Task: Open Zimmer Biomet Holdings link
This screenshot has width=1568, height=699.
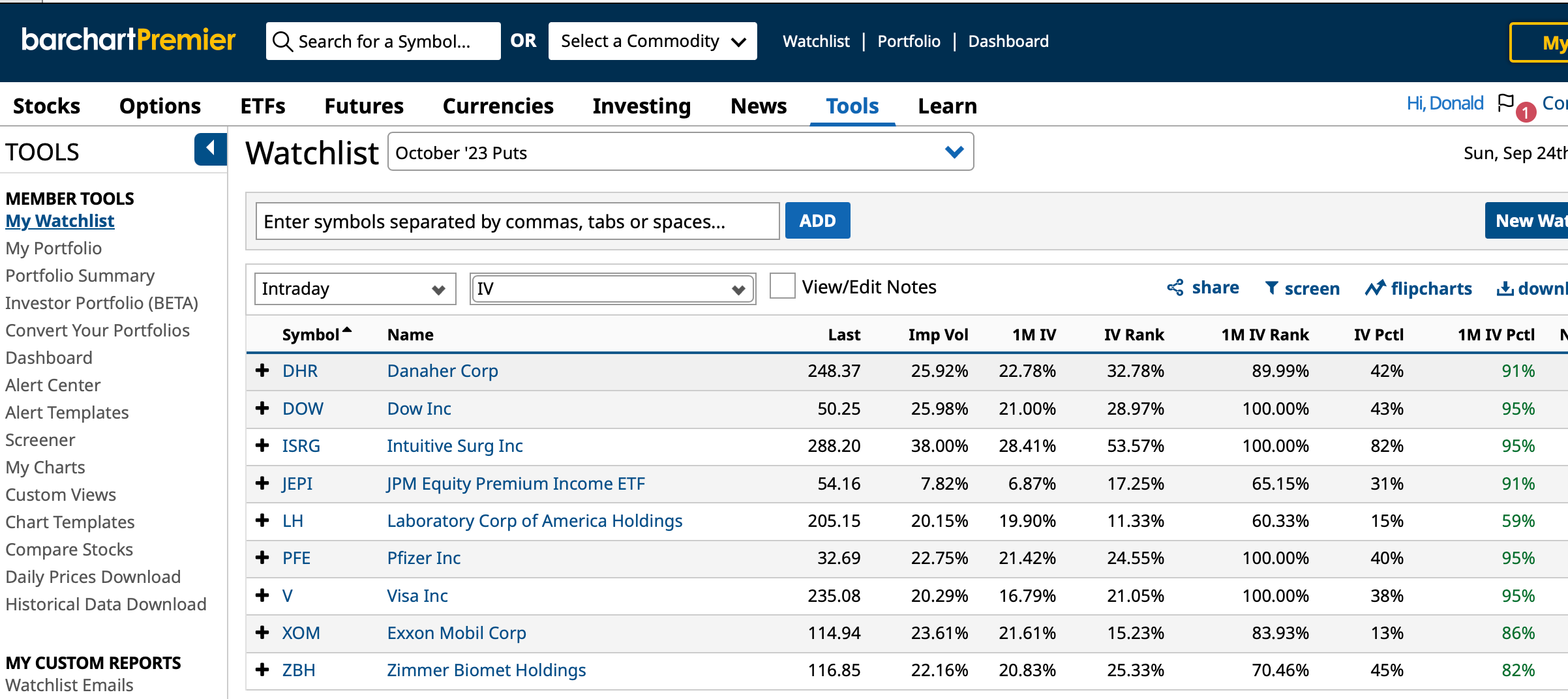Action: (486, 670)
